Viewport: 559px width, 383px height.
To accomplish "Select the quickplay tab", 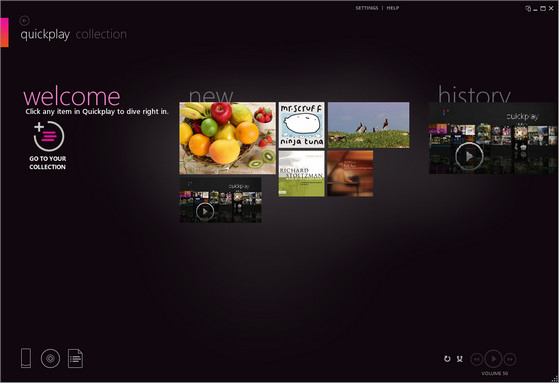I will click(45, 35).
